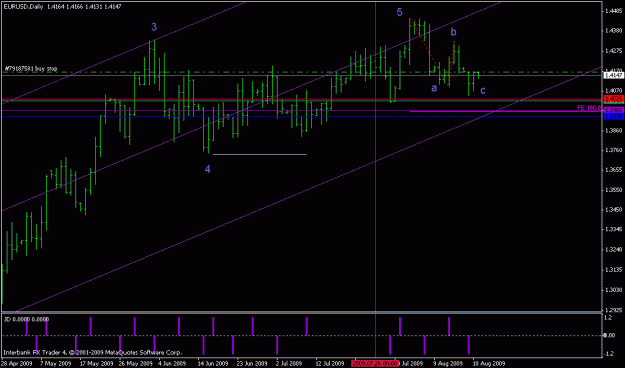Click the "2 Jul 2009" date label
This screenshot has height=368, width=625.
290,364
